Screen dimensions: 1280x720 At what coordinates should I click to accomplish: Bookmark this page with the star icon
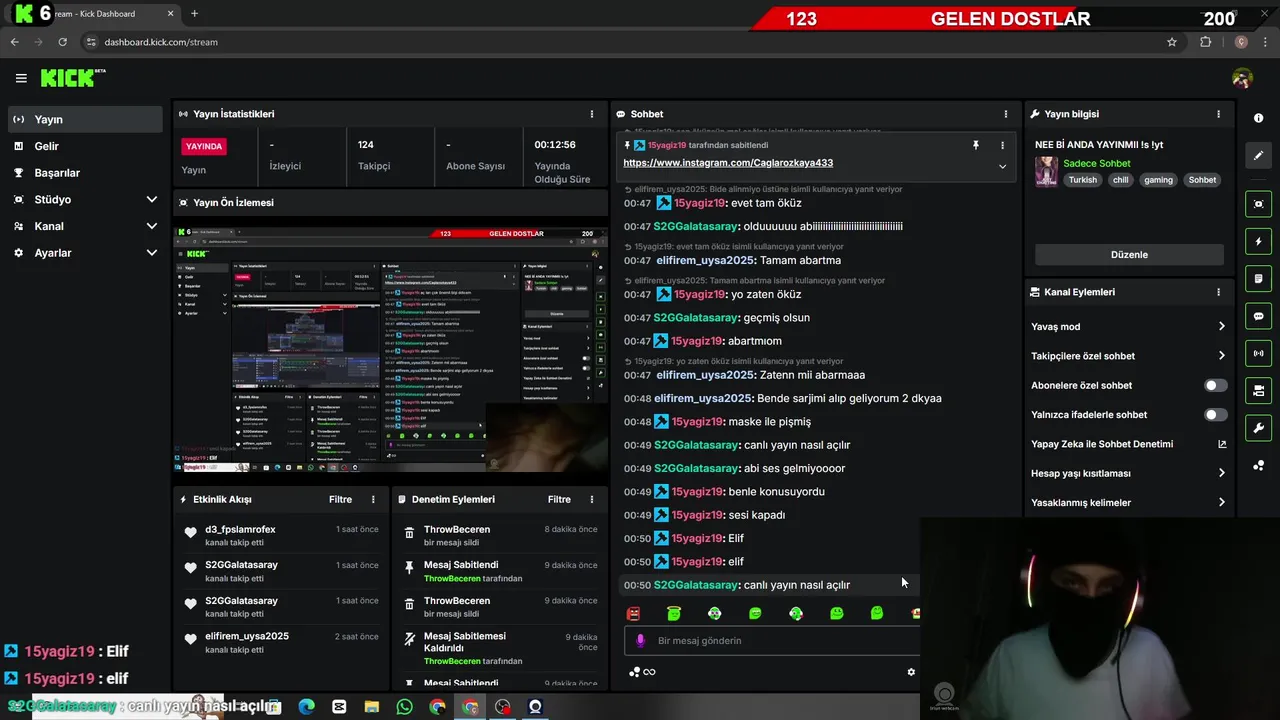point(1172,42)
